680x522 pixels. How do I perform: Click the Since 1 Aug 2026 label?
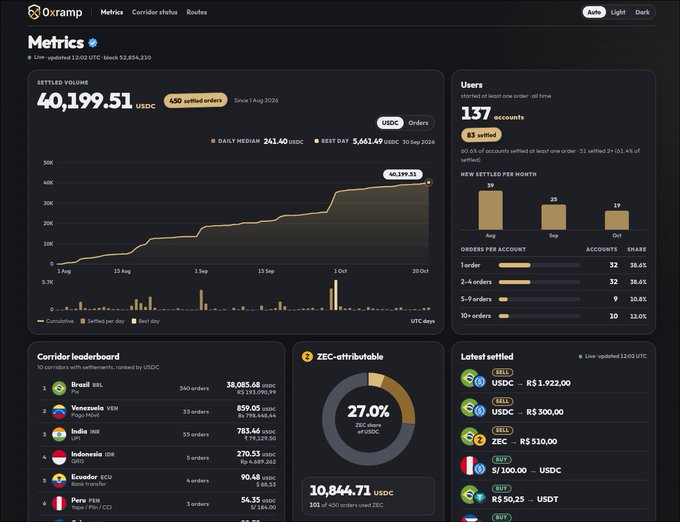256,101
